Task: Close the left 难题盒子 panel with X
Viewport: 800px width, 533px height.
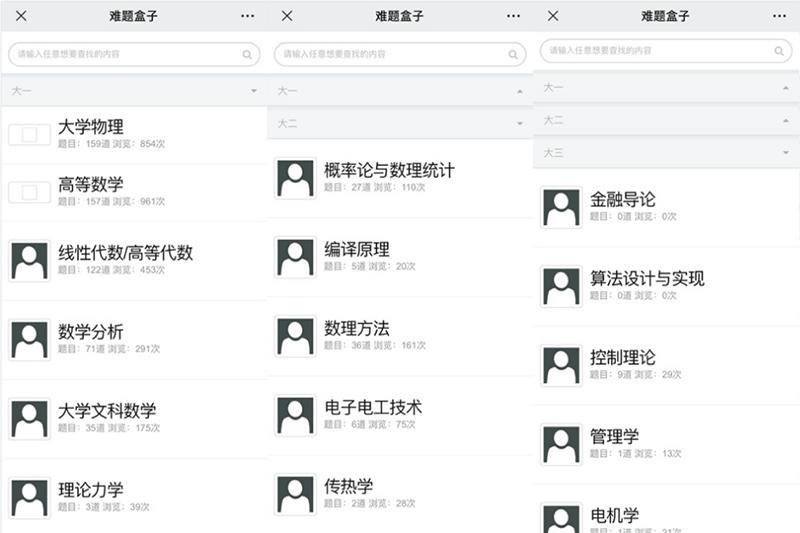Action: (21, 16)
